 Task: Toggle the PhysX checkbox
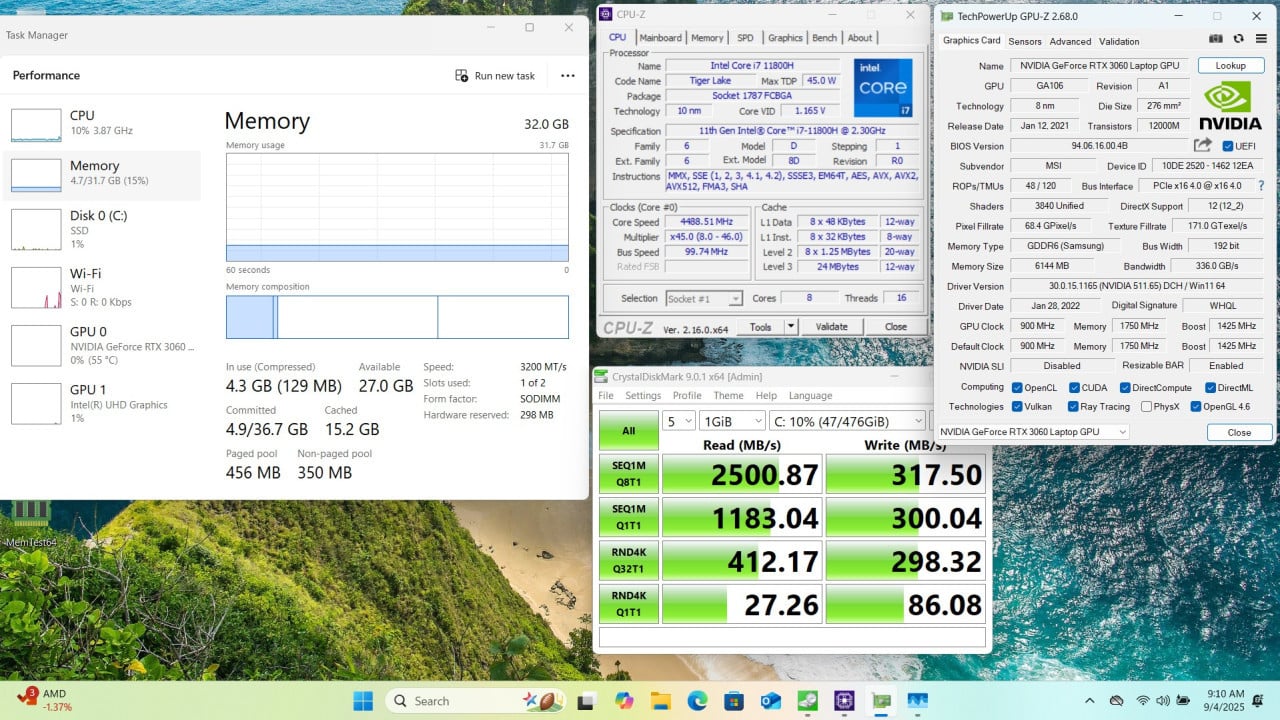point(1144,407)
